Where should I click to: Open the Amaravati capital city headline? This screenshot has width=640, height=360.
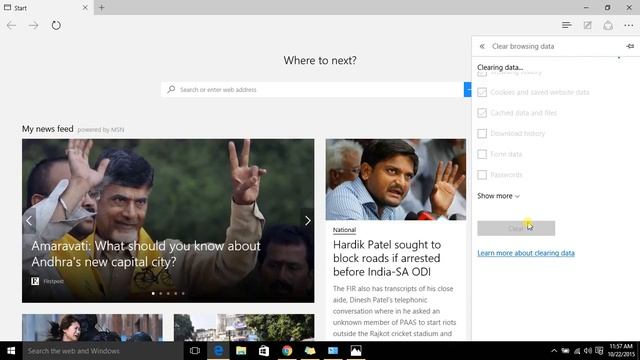click(x=146, y=253)
